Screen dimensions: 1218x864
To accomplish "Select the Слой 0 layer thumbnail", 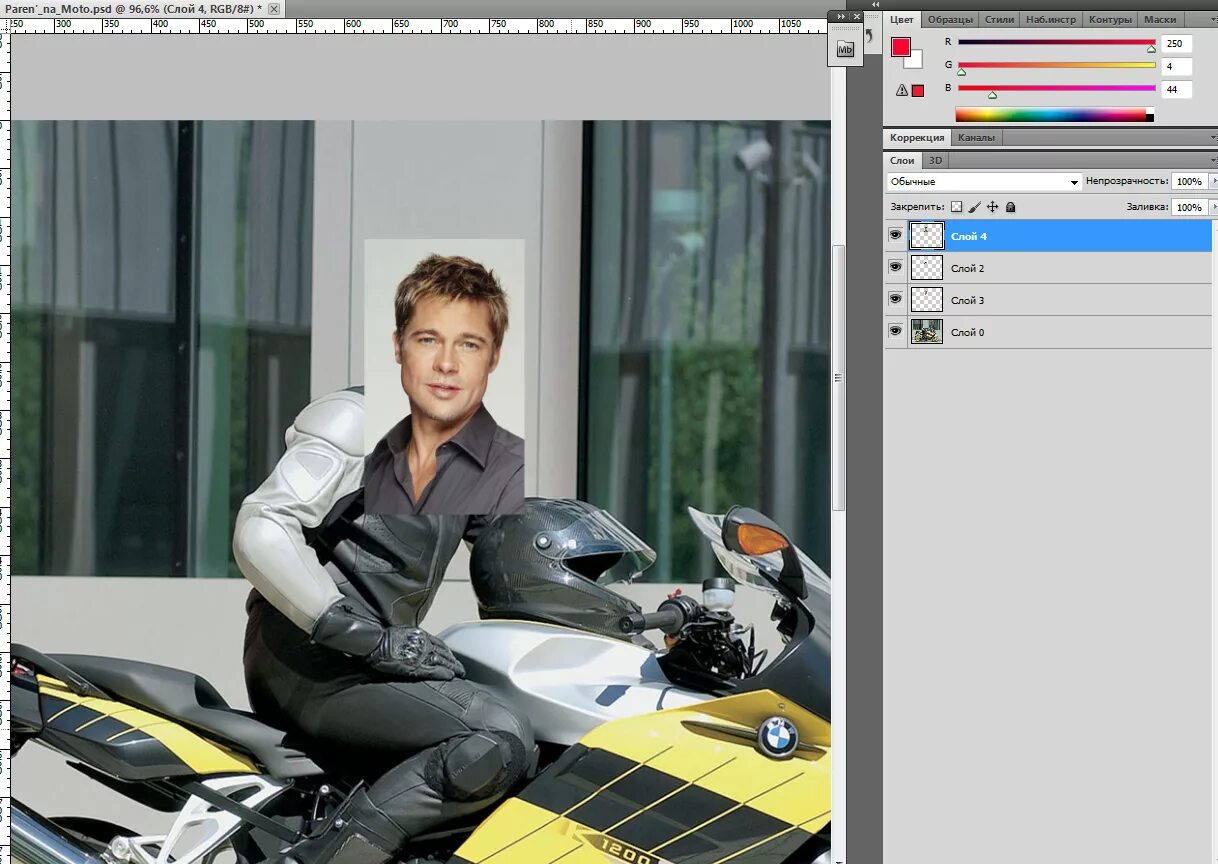I will point(926,332).
